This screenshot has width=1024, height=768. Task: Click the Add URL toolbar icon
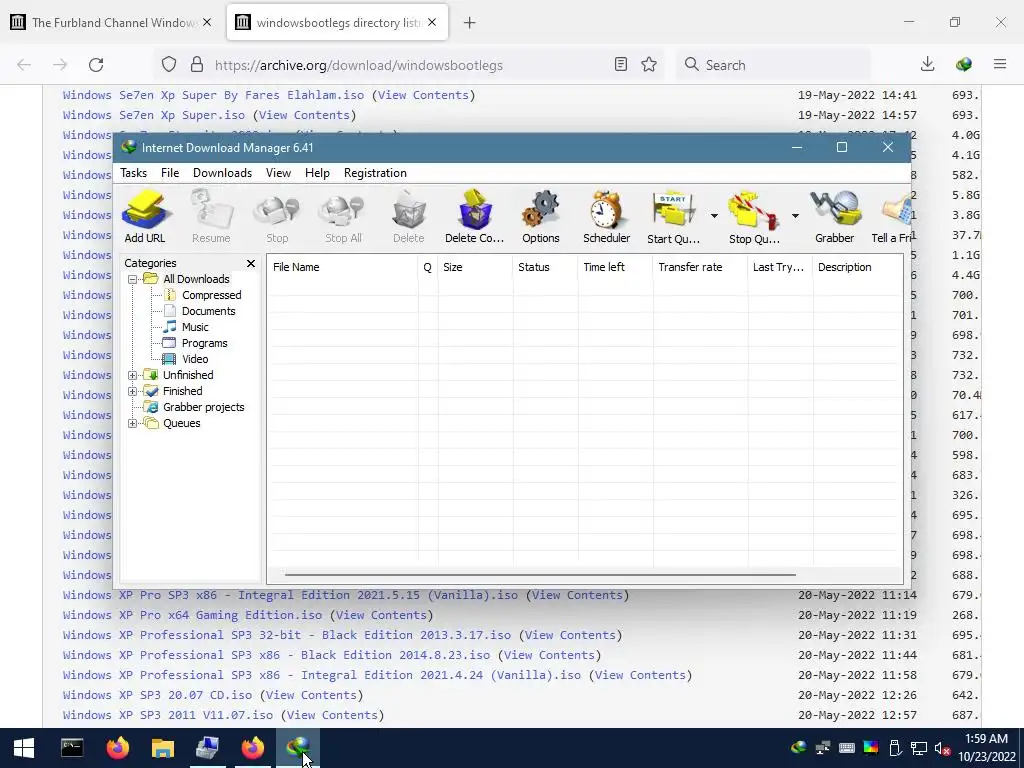coord(145,216)
